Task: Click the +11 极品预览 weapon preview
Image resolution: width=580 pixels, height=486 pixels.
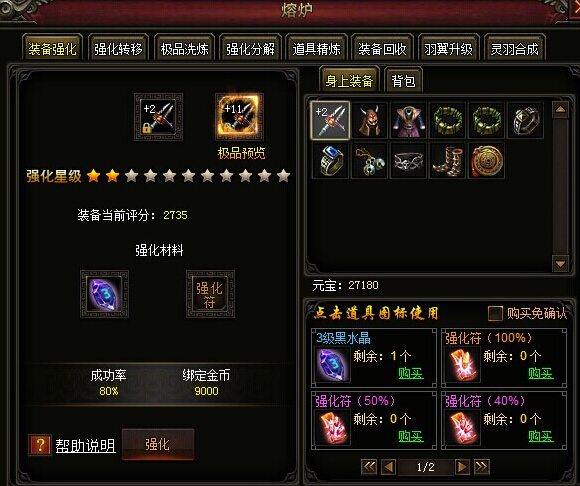Action: point(239,117)
